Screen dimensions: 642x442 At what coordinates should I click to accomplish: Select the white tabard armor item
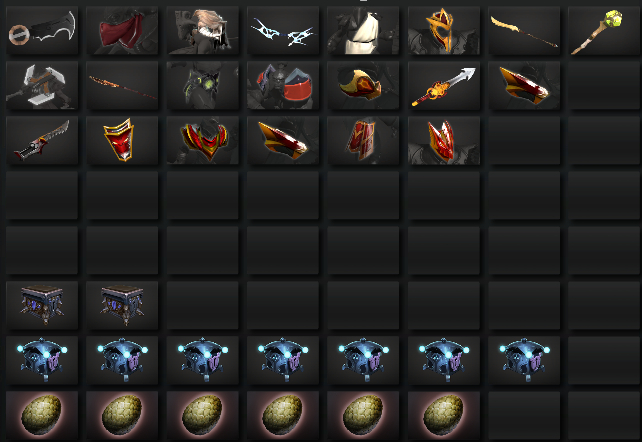coord(363,30)
